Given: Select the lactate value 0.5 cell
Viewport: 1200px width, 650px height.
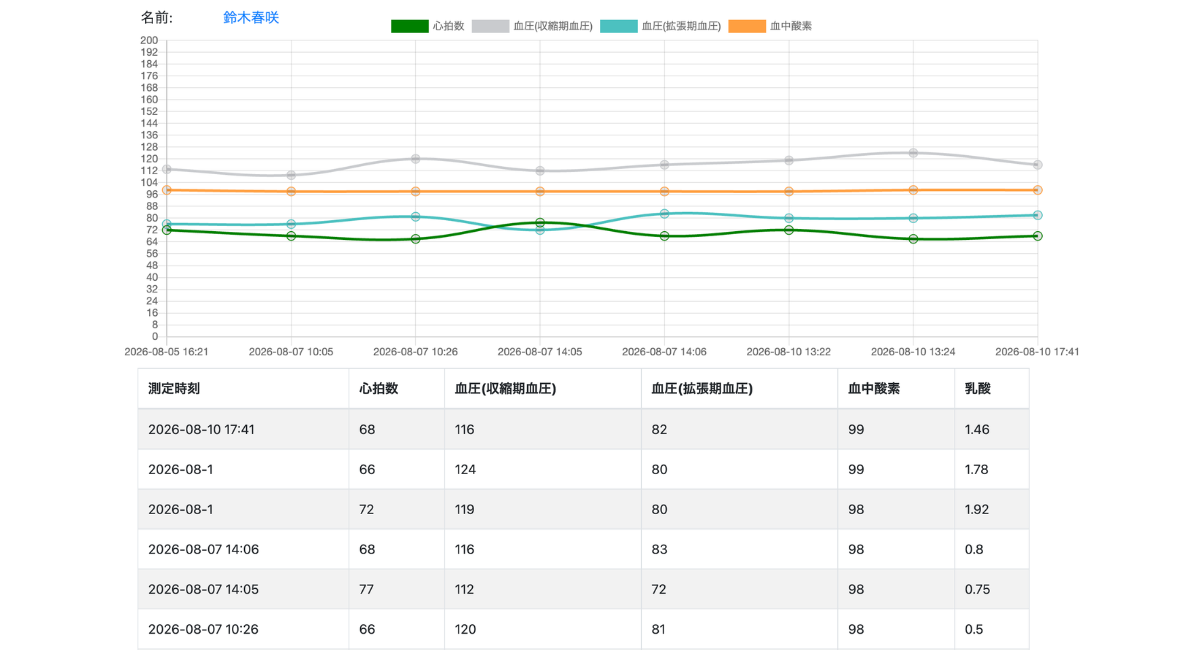Looking at the screenshot, I should 991,629.
